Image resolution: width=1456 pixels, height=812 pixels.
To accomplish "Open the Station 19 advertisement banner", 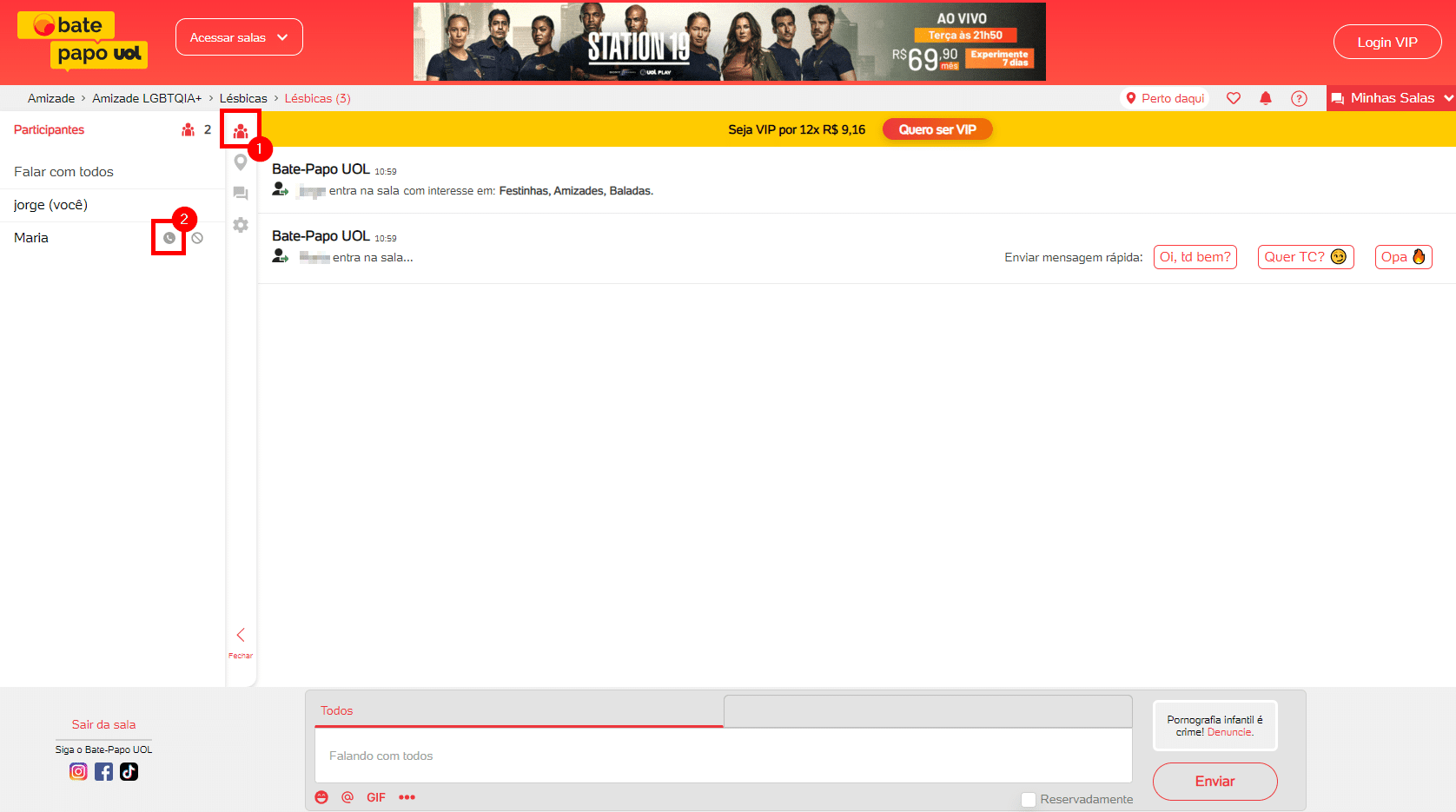I will (729, 42).
